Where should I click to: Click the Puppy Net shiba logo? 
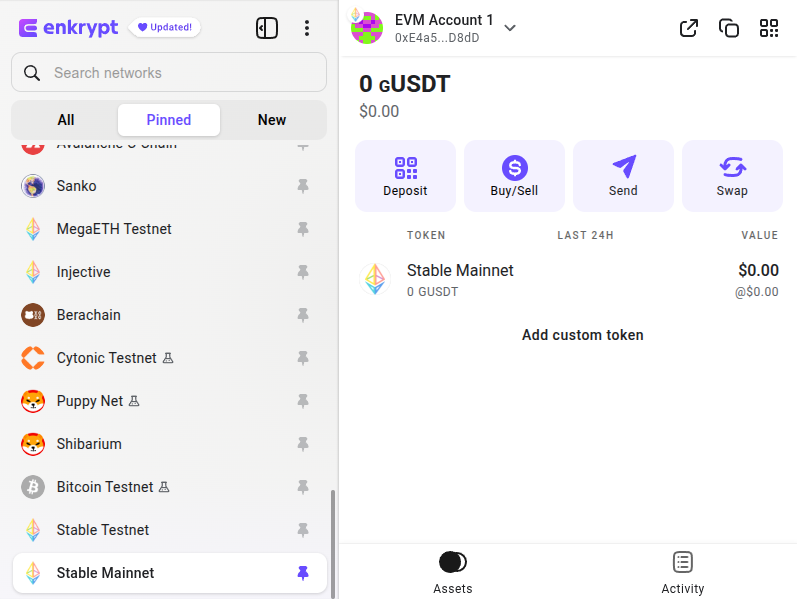coord(33,401)
